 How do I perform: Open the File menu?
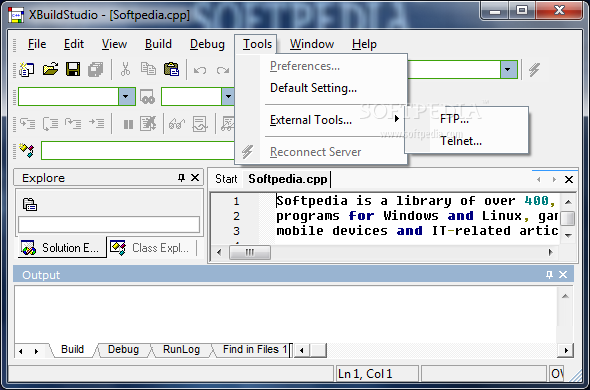pyautogui.click(x=37, y=44)
